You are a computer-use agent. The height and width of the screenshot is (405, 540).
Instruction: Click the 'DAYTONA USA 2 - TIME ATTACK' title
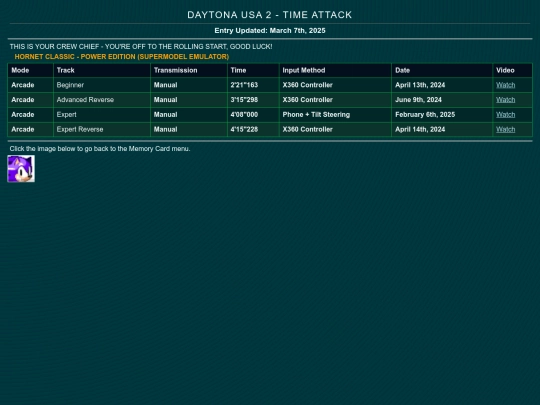(270, 15)
